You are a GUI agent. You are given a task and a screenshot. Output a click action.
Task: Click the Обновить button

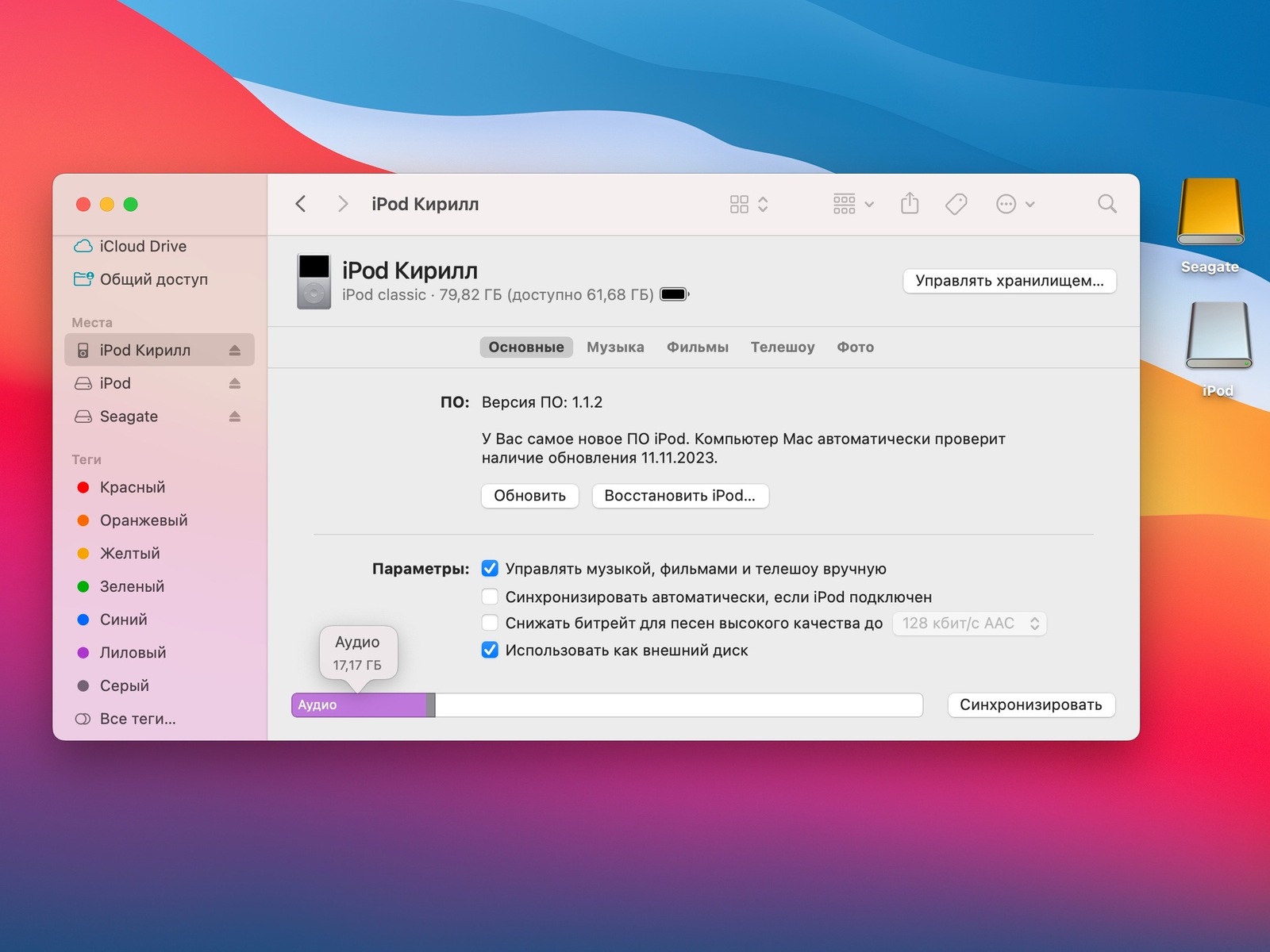pyautogui.click(x=530, y=496)
